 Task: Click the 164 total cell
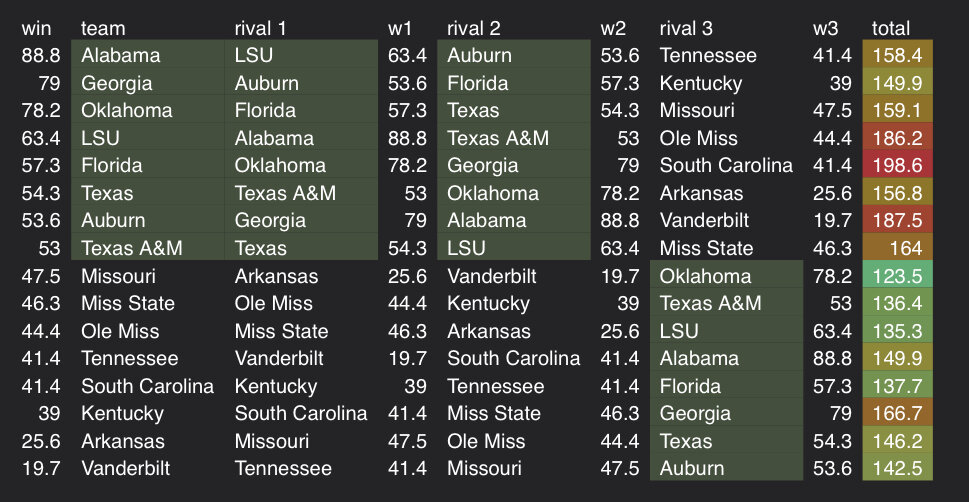897,248
